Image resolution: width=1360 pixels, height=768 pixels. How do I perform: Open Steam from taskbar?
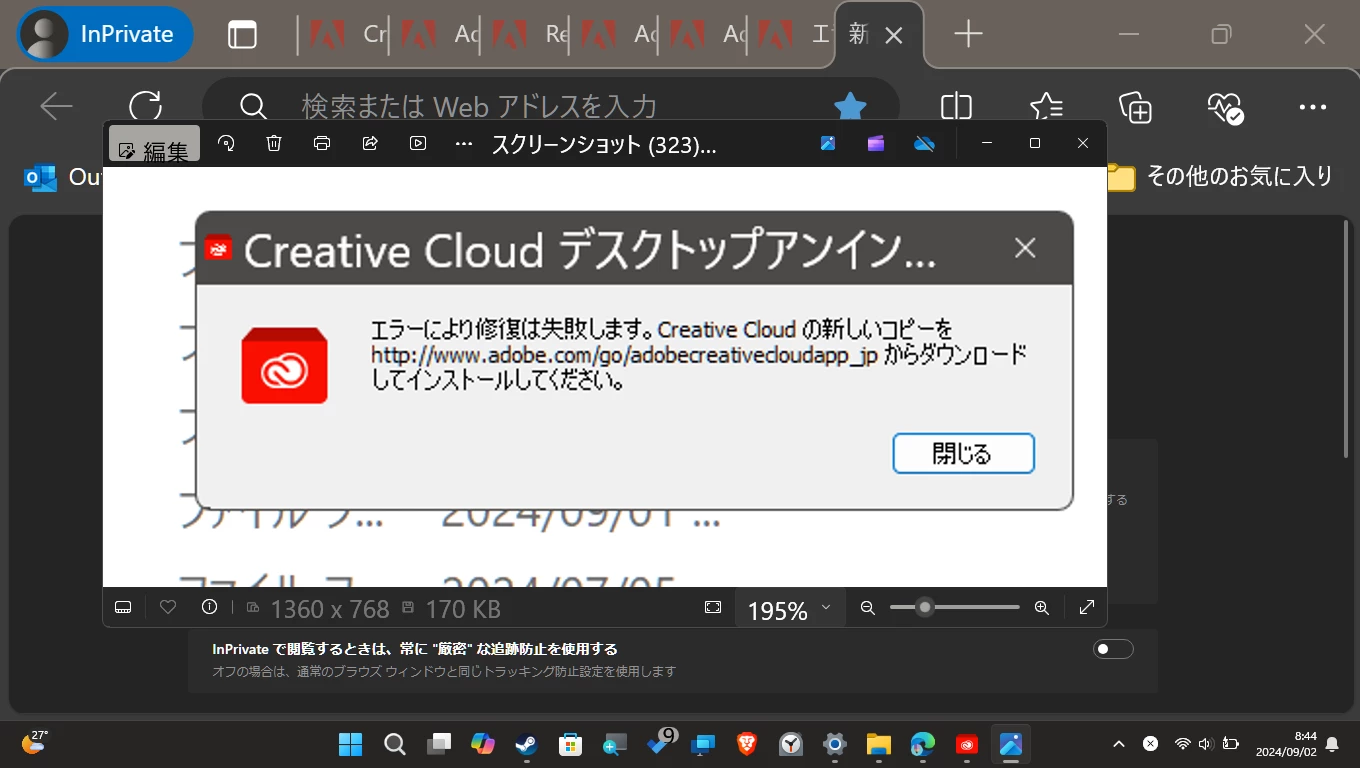pyautogui.click(x=526, y=744)
